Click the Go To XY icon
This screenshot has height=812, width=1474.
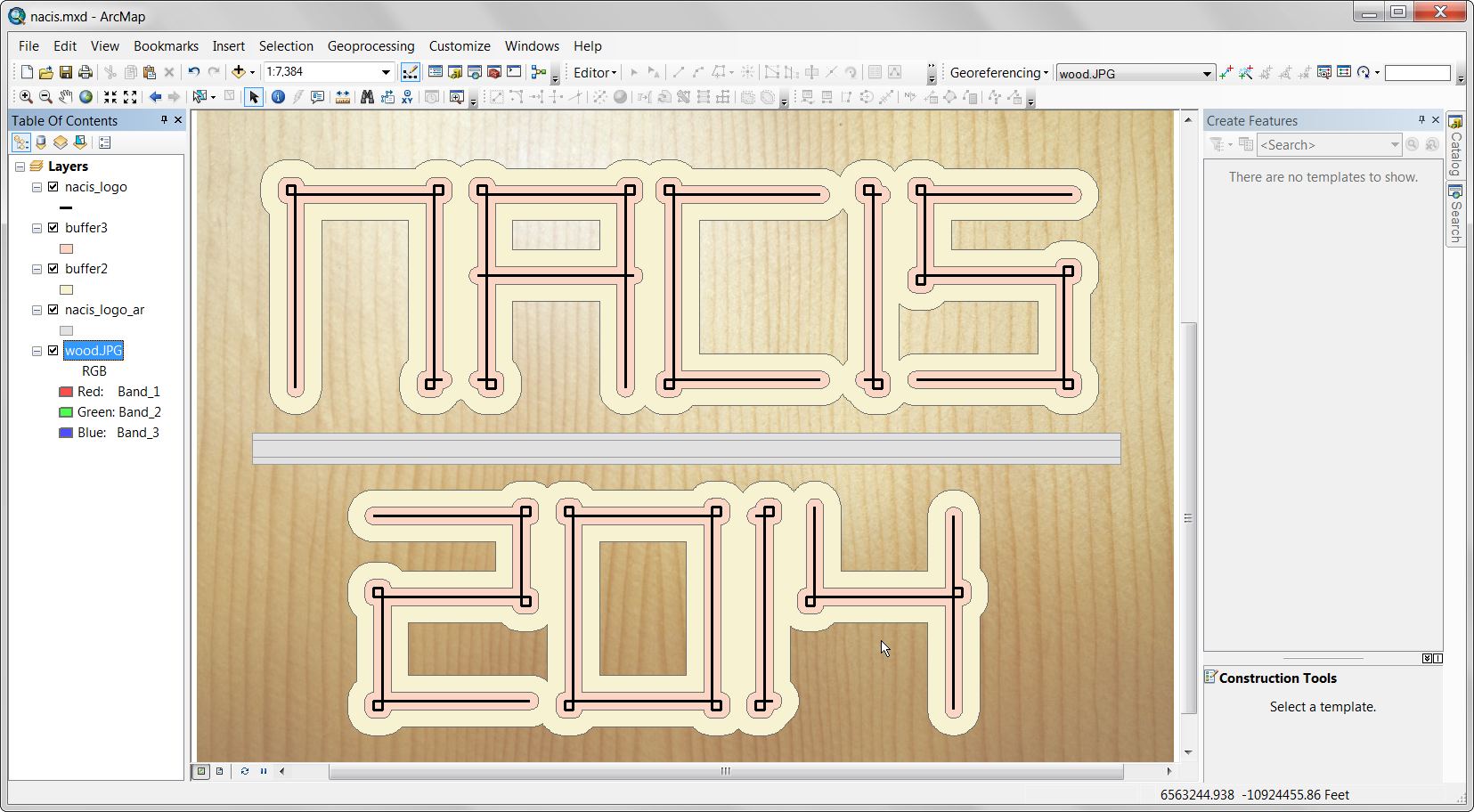pos(407,97)
